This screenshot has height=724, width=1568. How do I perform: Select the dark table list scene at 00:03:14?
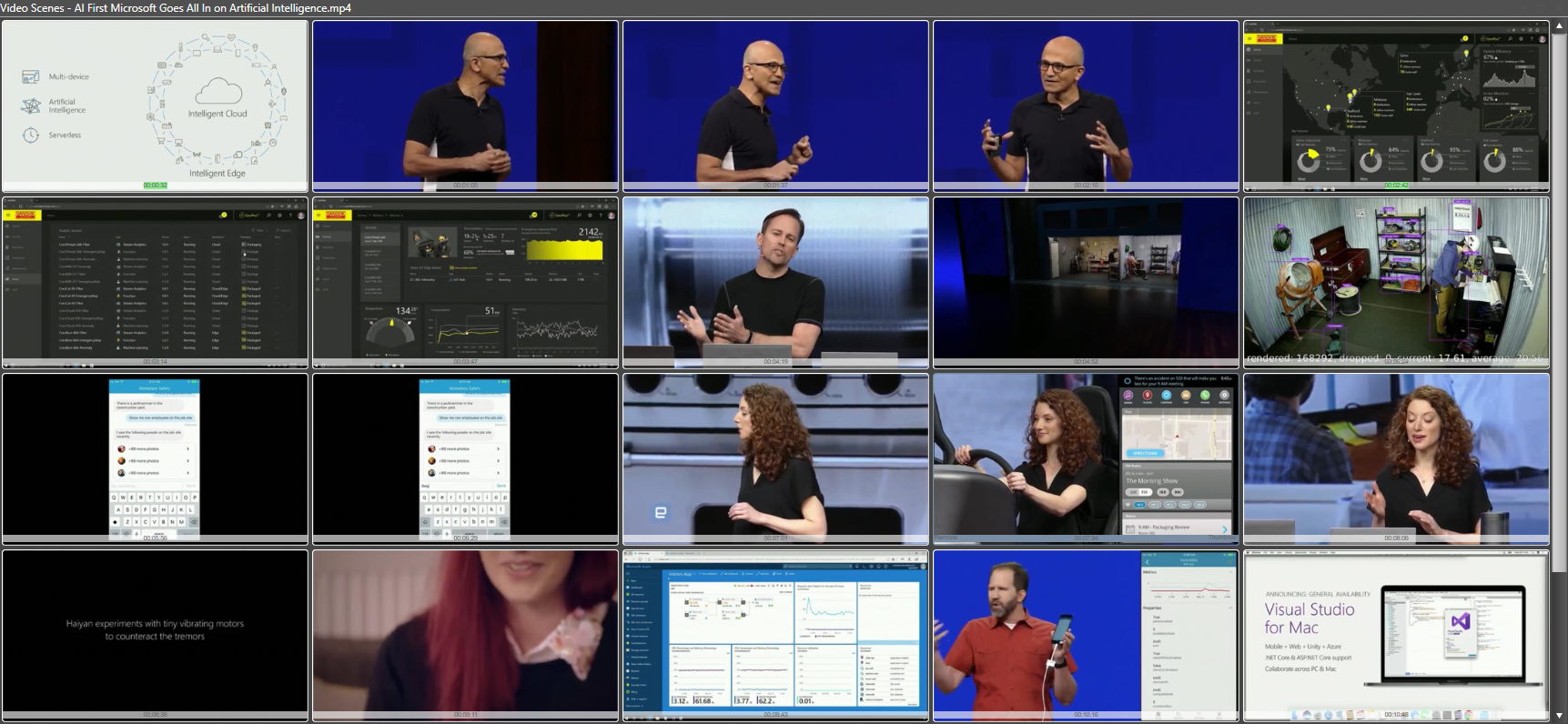155,281
